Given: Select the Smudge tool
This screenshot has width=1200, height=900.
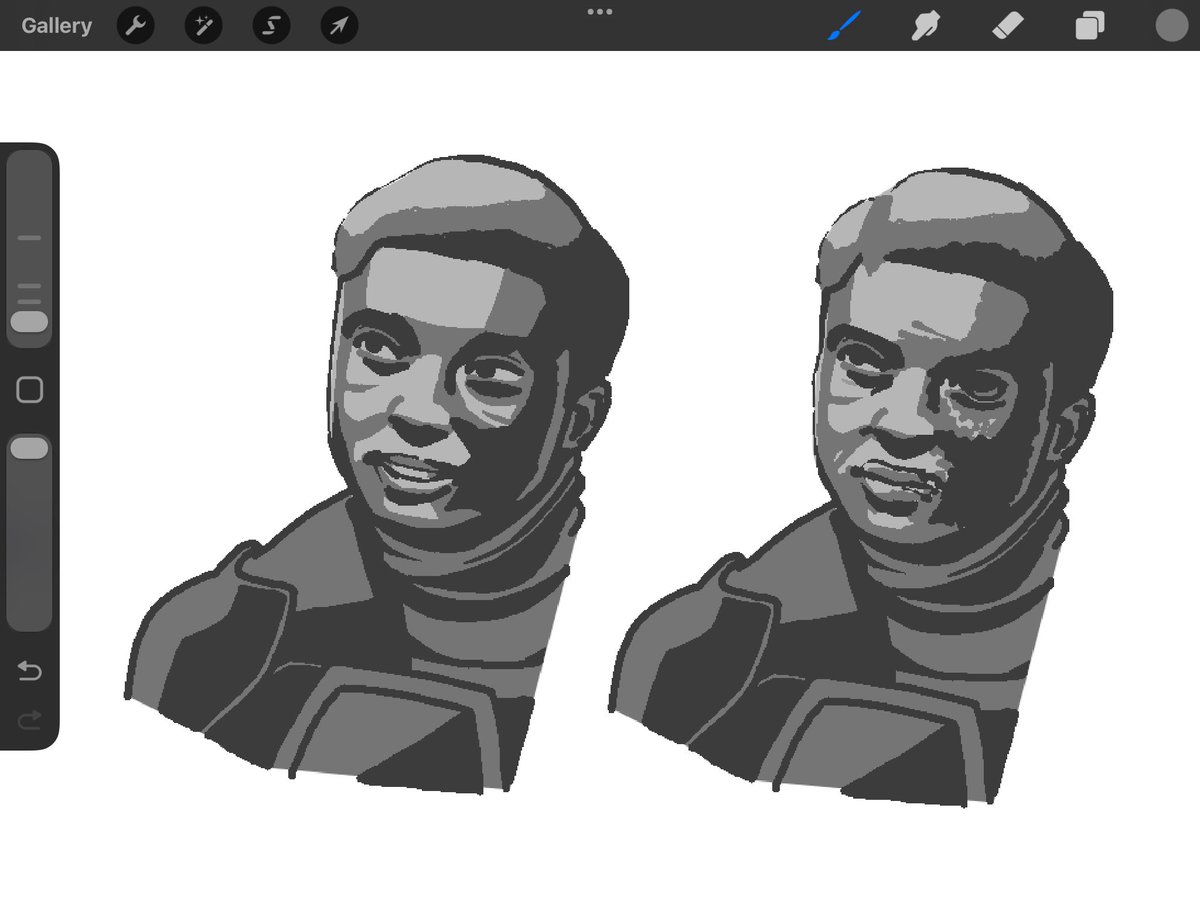Looking at the screenshot, I should [x=924, y=25].
